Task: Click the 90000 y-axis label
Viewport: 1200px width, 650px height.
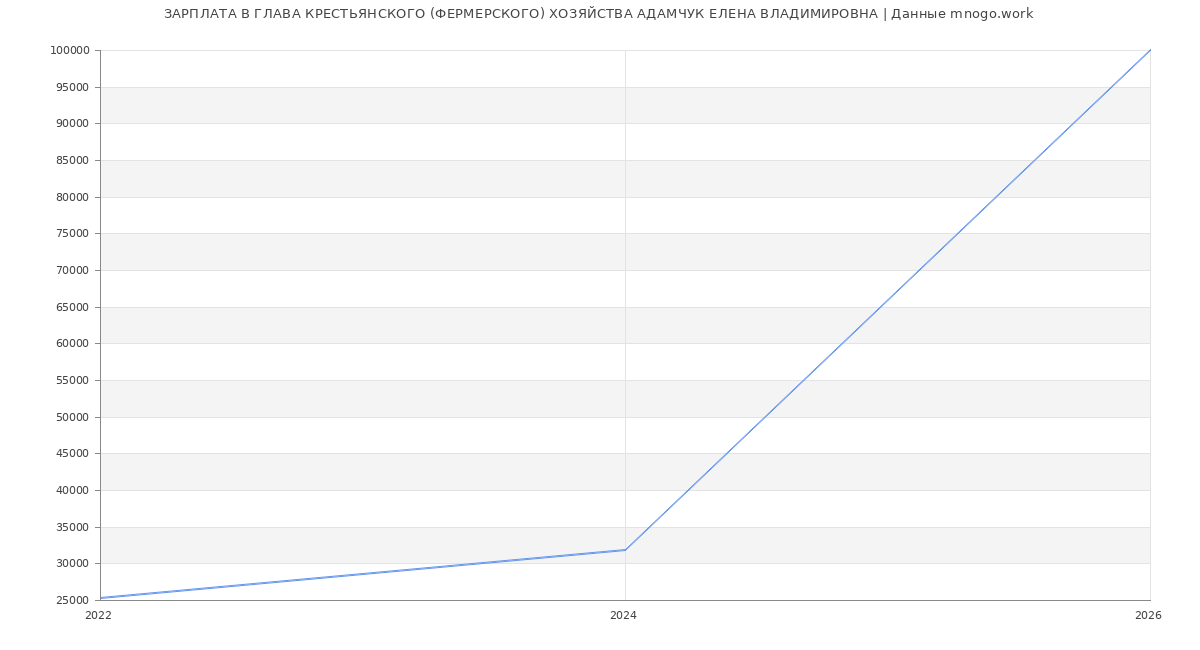Action: [x=72, y=124]
